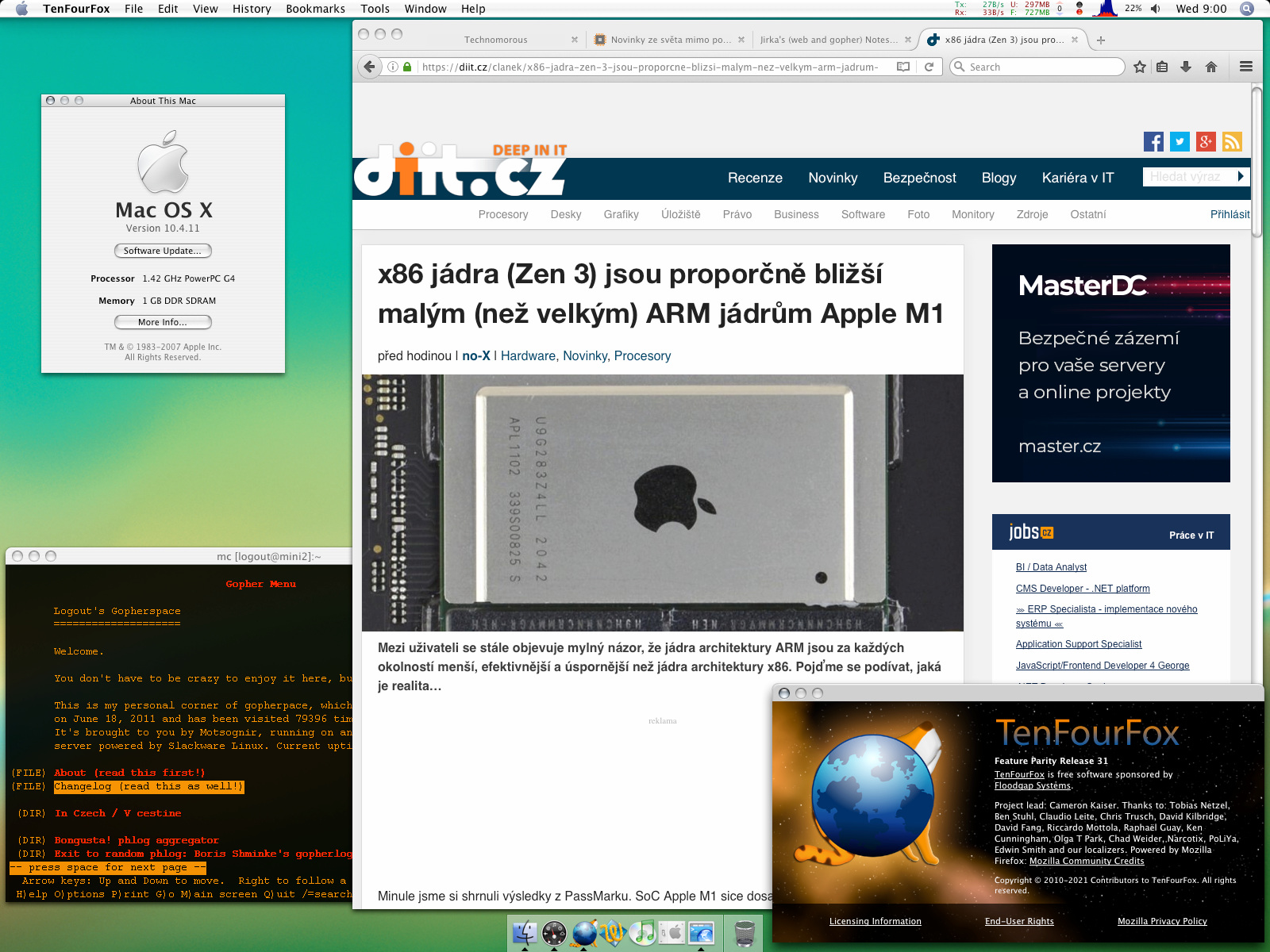
Task: Open the RSS feed icon
Action: tap(1232, 142)
